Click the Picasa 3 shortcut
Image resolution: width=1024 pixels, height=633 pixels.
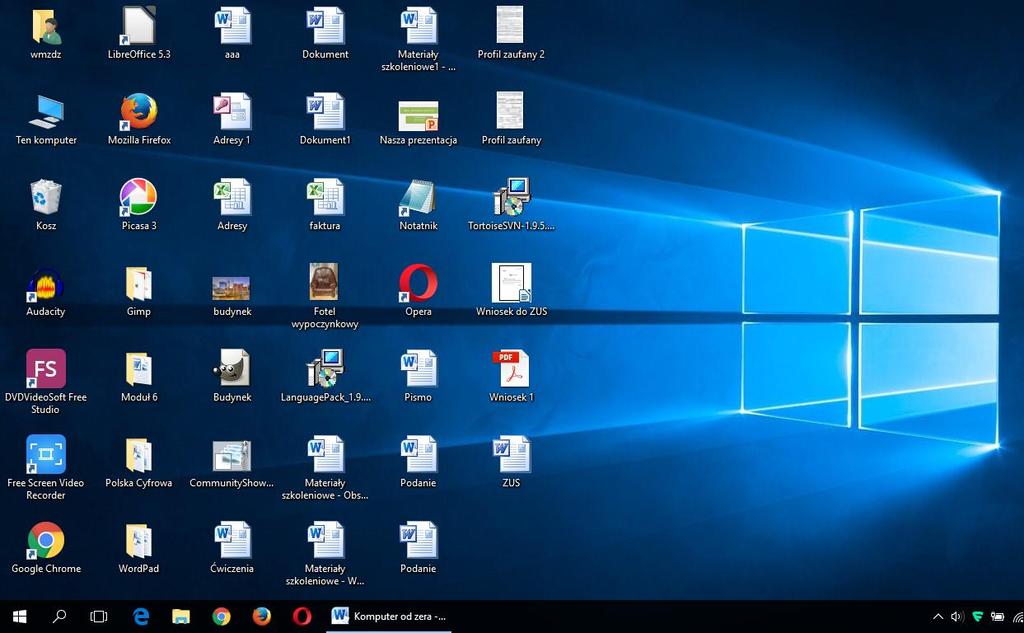(x=138, y=197)
